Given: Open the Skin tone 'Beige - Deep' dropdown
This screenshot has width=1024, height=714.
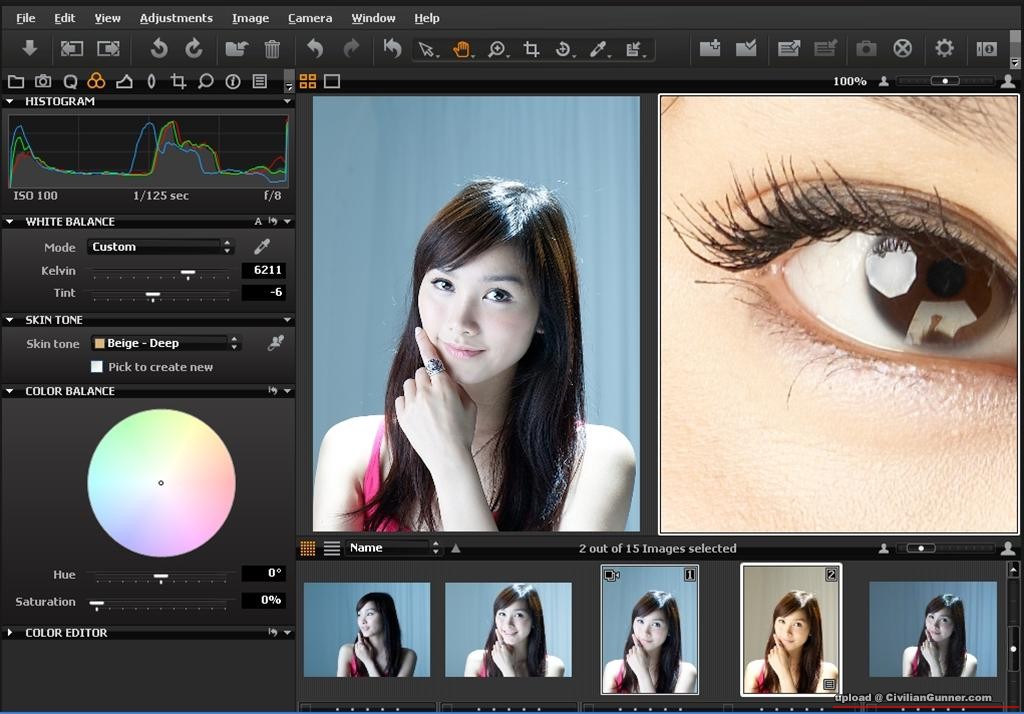Looking at the screenshot, I should (166, 343).
